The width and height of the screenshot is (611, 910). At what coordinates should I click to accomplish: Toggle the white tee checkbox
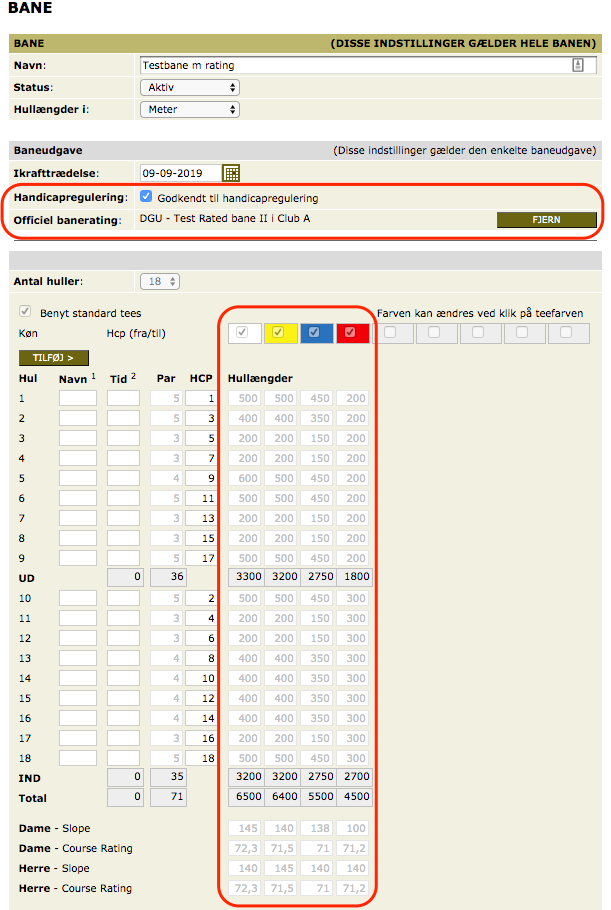pos(243,332)
